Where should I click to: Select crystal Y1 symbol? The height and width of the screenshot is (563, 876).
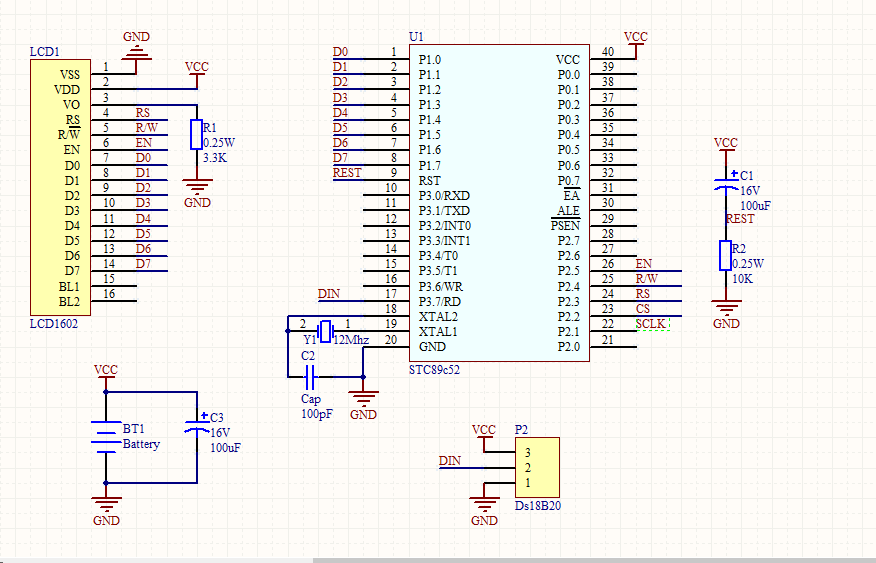[x=323, y=331]
